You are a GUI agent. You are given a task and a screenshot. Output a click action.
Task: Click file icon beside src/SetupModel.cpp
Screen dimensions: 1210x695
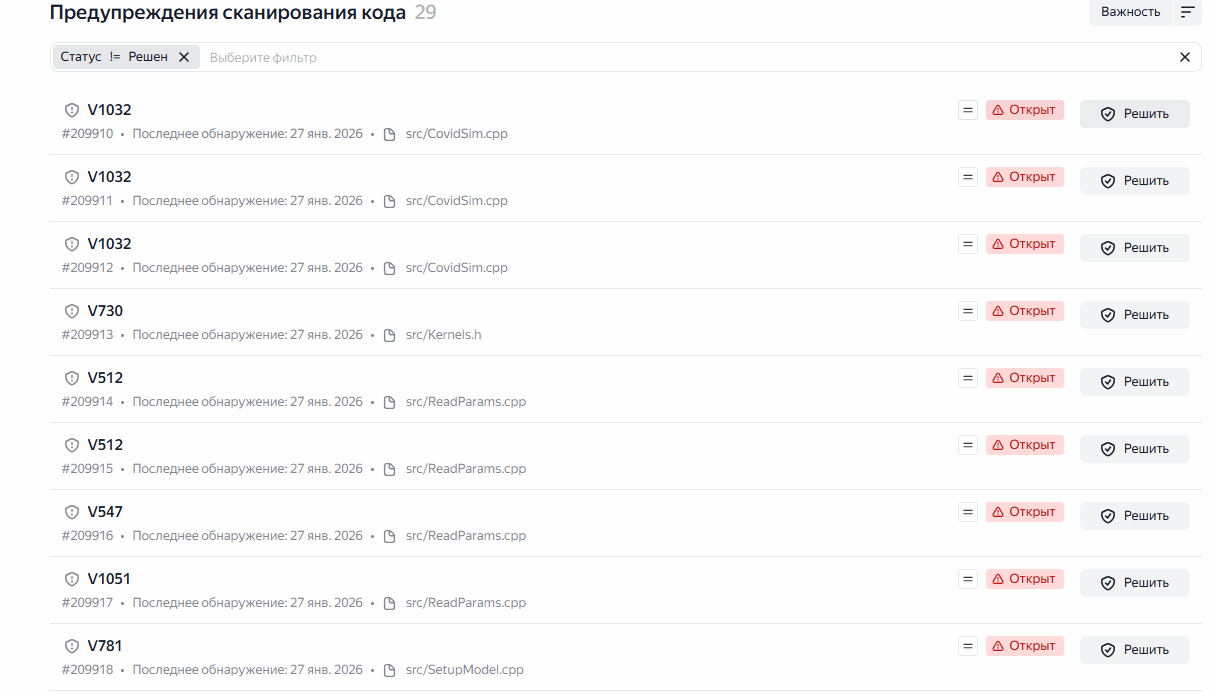(390, 670)
